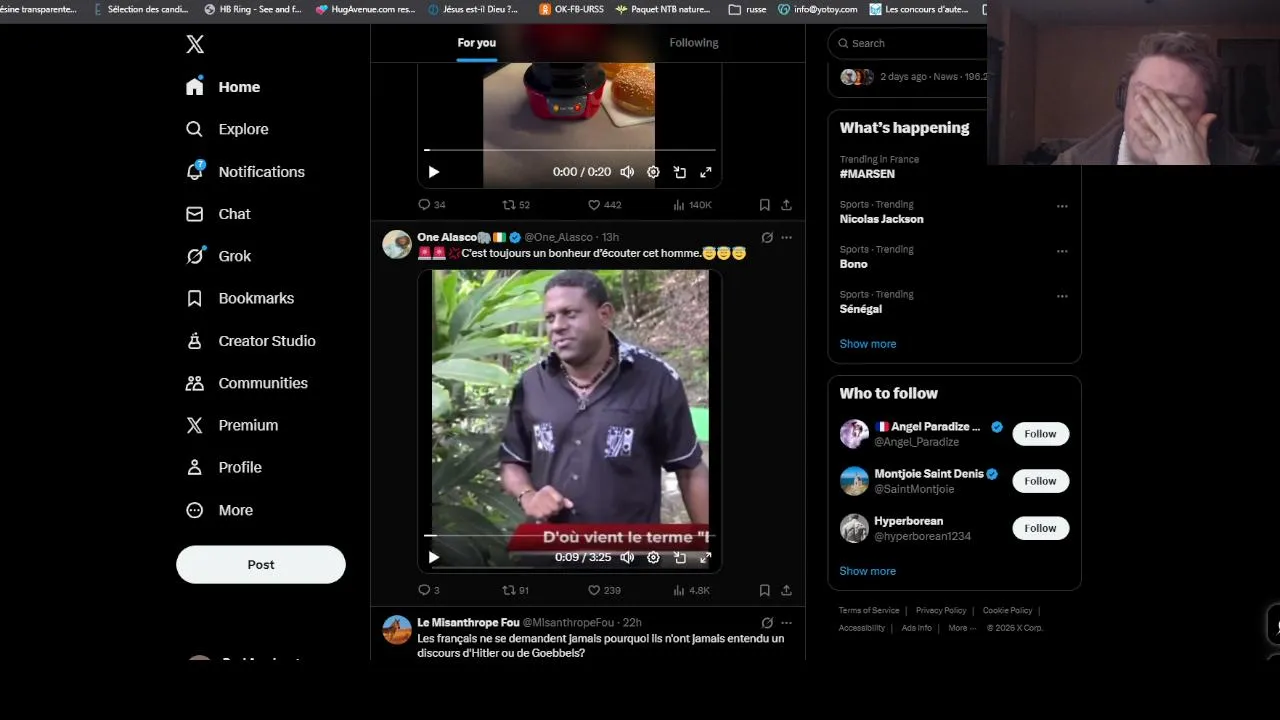The width and height of the screenshot is (1280, 720).
Task: Follow Hyperborean
Action: coord(1040,528)
